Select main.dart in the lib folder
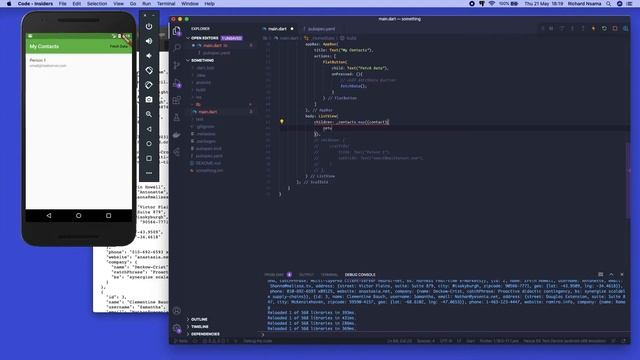 click(x=208, y=112)
